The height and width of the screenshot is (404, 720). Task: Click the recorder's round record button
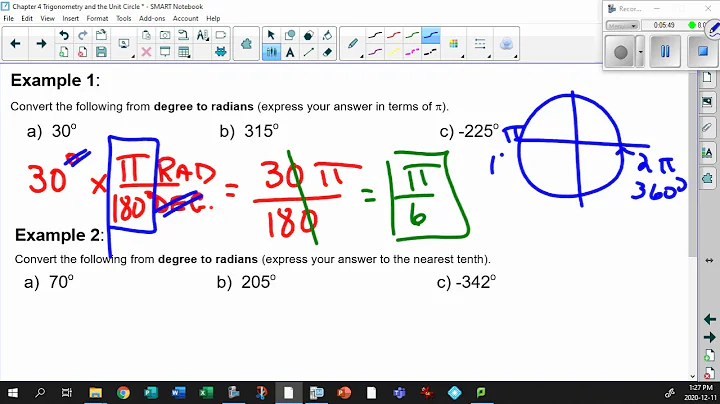(621, 52)
